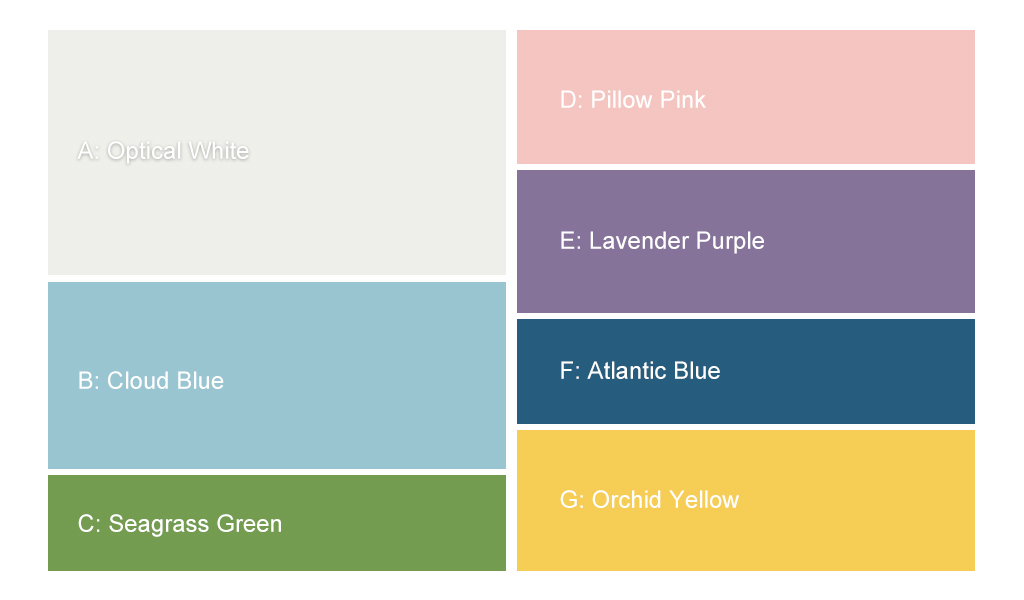
Task: Choose the Orchid Yellow swatch
Action: (x=746, y=500)
